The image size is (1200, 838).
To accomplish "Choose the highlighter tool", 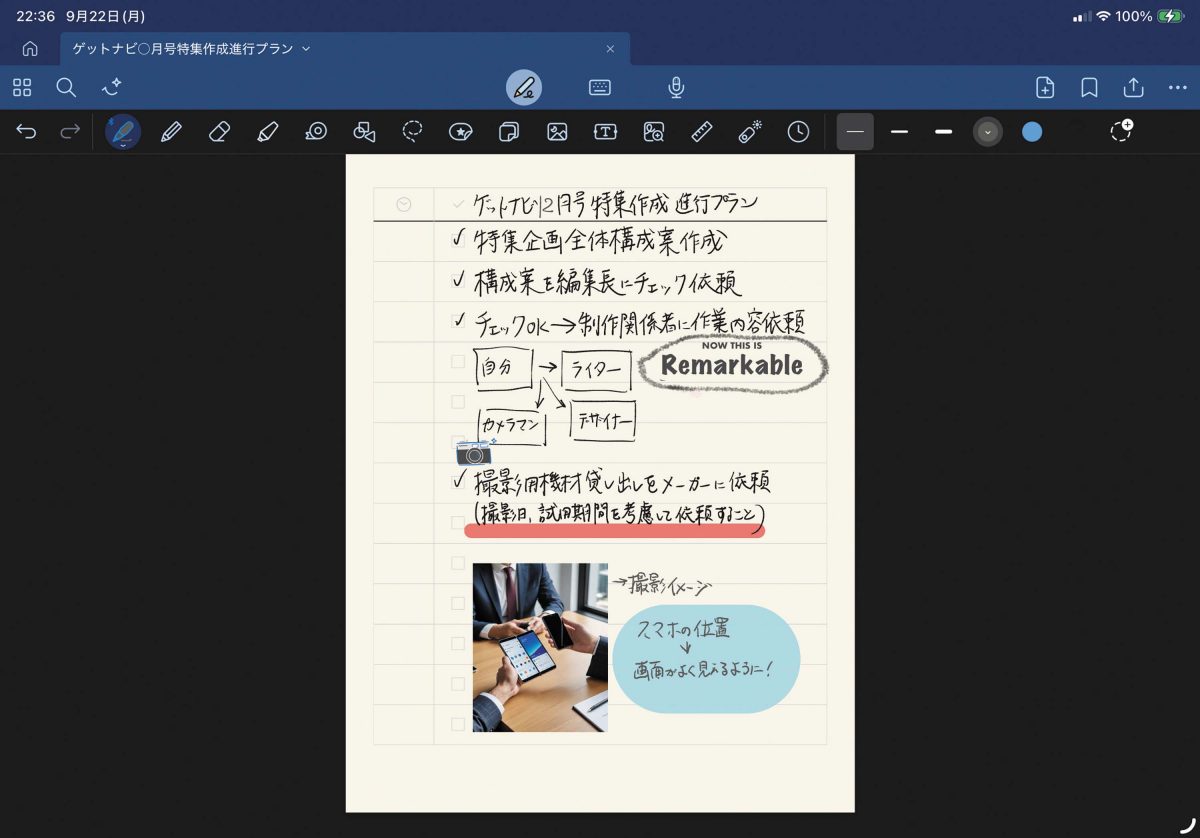I will coord(267,132).
